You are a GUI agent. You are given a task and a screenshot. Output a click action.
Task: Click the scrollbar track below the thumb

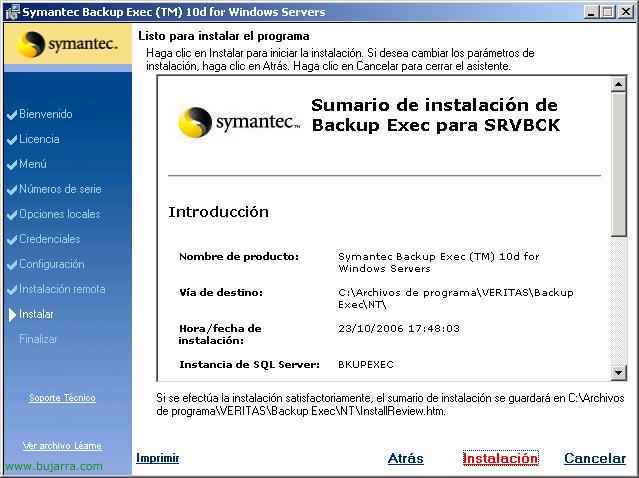[x=618, y=300]
